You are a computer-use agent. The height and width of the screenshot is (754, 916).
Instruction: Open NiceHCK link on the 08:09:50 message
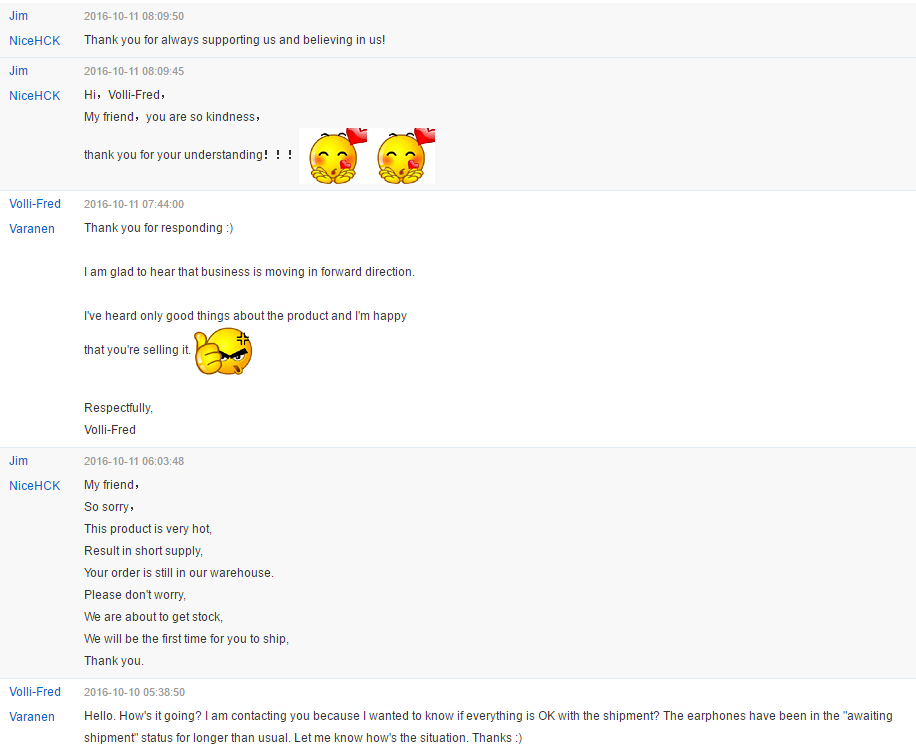(x=34, y=40)
